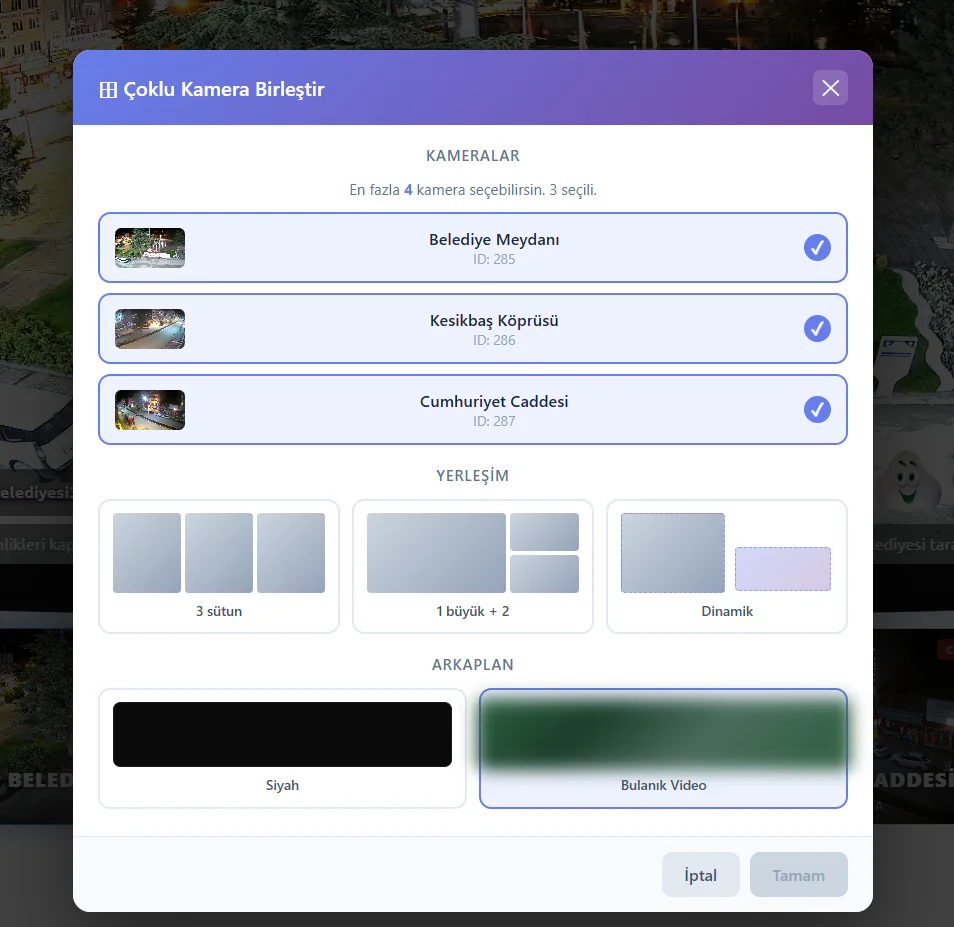Click the Kesikbaş Köprüsü ID: 286 row

point(473,328)
